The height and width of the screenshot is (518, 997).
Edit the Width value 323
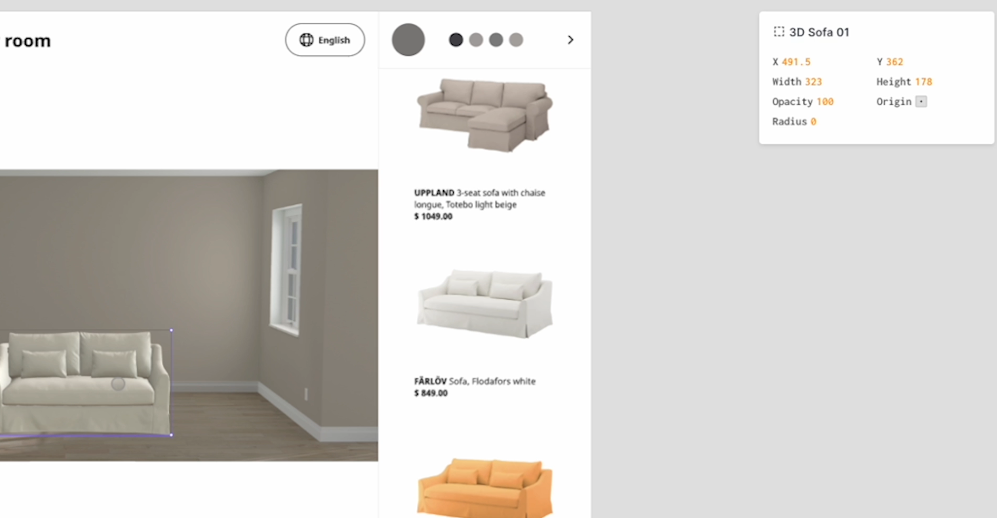click(x=813, y=81)
